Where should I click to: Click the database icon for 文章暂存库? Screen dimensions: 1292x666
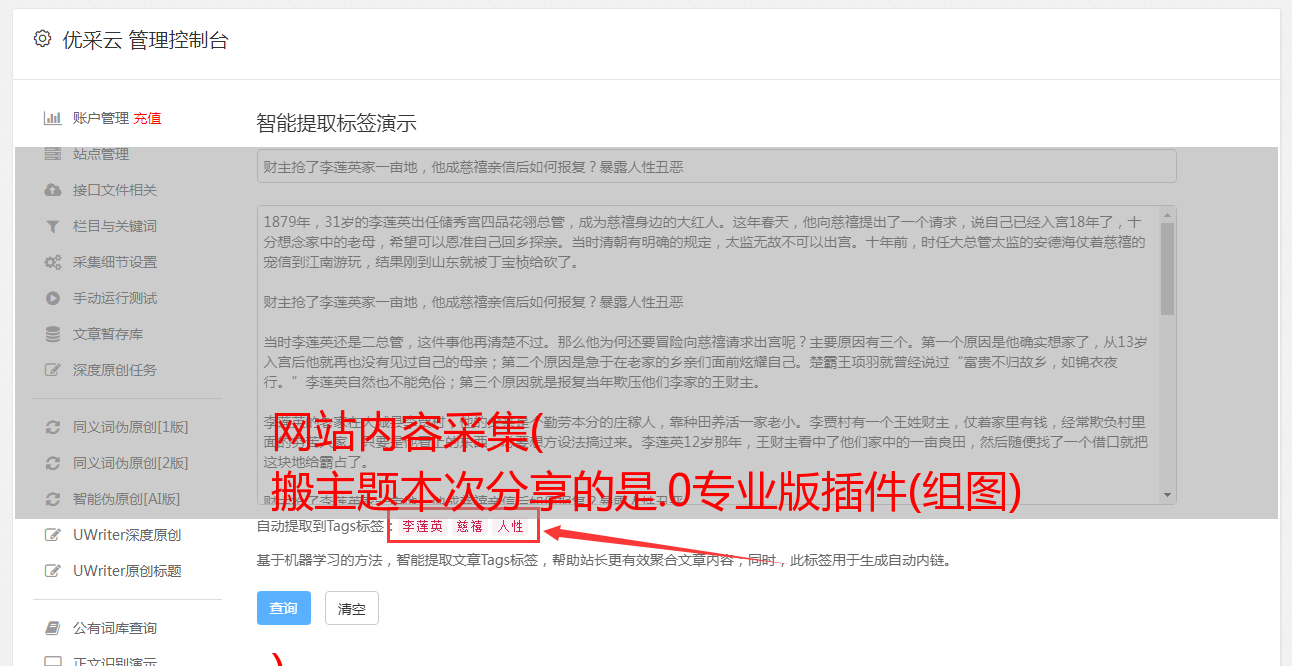tap(52, 334)
